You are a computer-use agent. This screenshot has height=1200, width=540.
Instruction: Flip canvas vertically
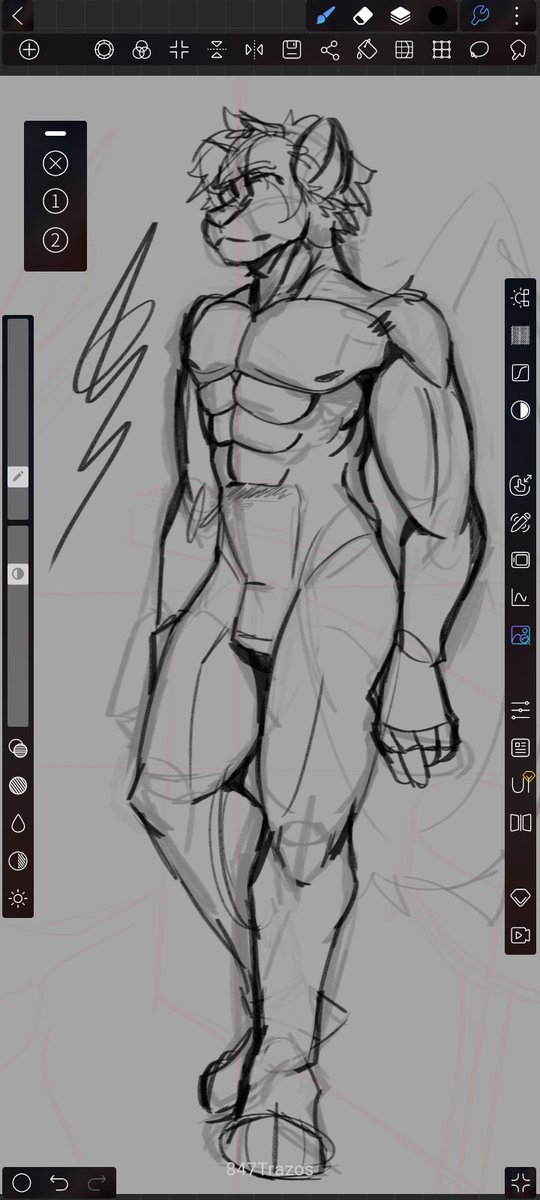pyautogui.click(x=217, y=50)
